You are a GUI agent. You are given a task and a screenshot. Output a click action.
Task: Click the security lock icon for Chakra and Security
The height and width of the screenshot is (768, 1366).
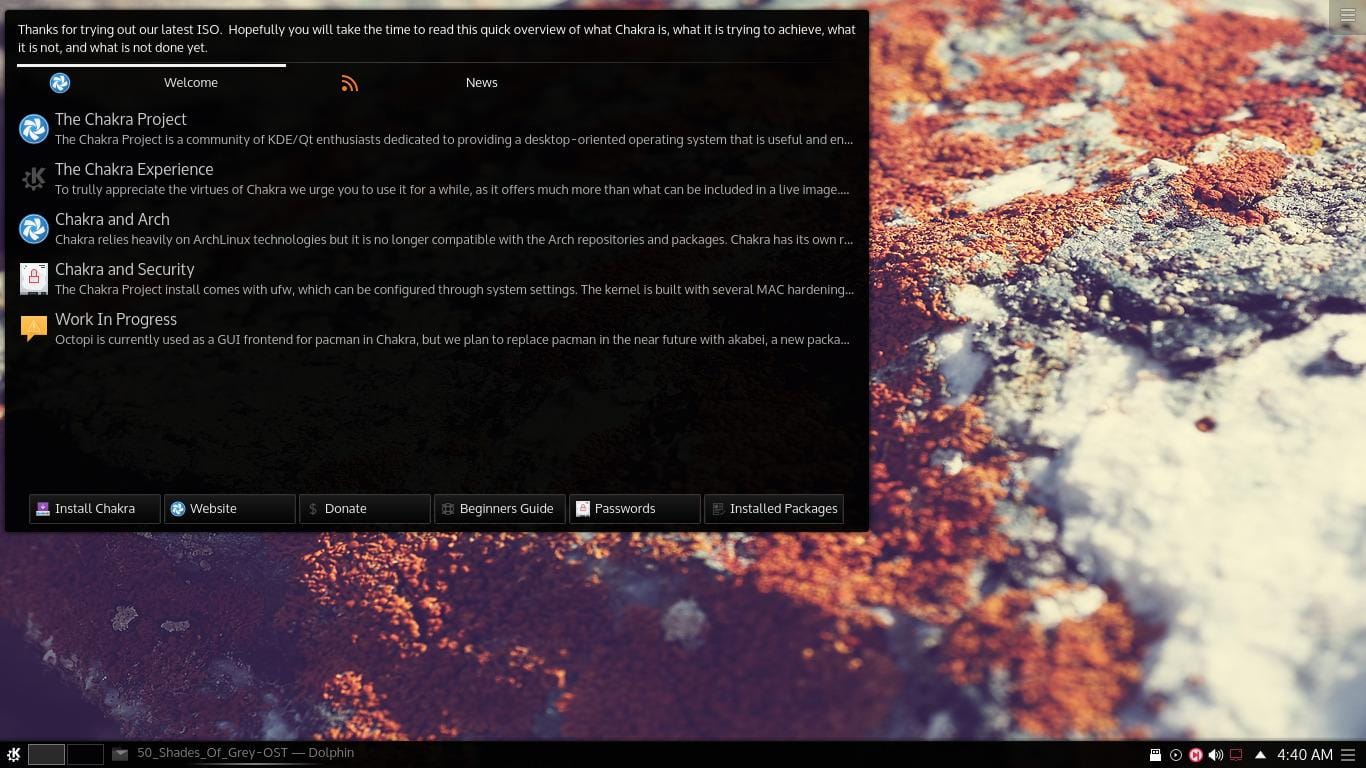pos(34,279)
